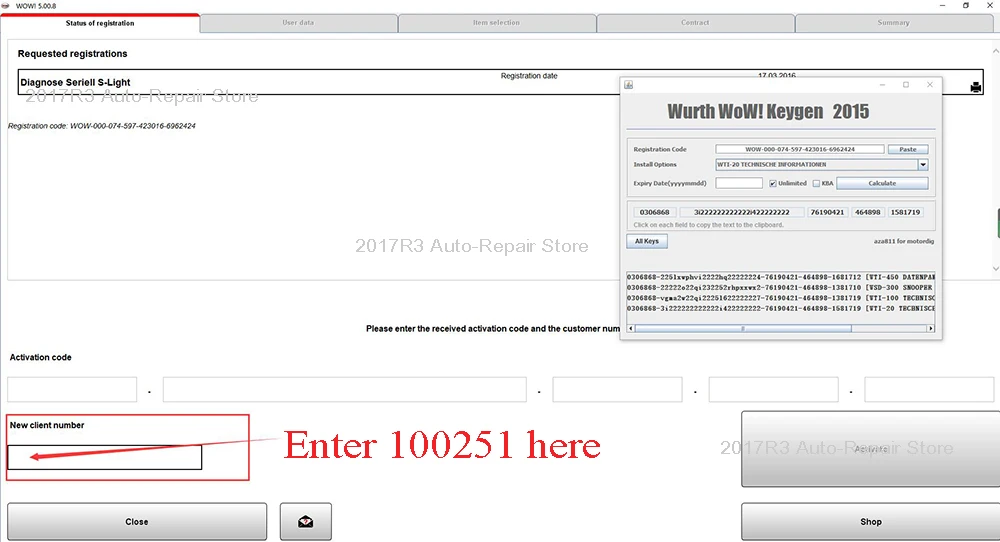The width and height of the screenshot is (1000, 542).
Task: Copy key part 464898 in Keygen
Action: pos(867,212)
